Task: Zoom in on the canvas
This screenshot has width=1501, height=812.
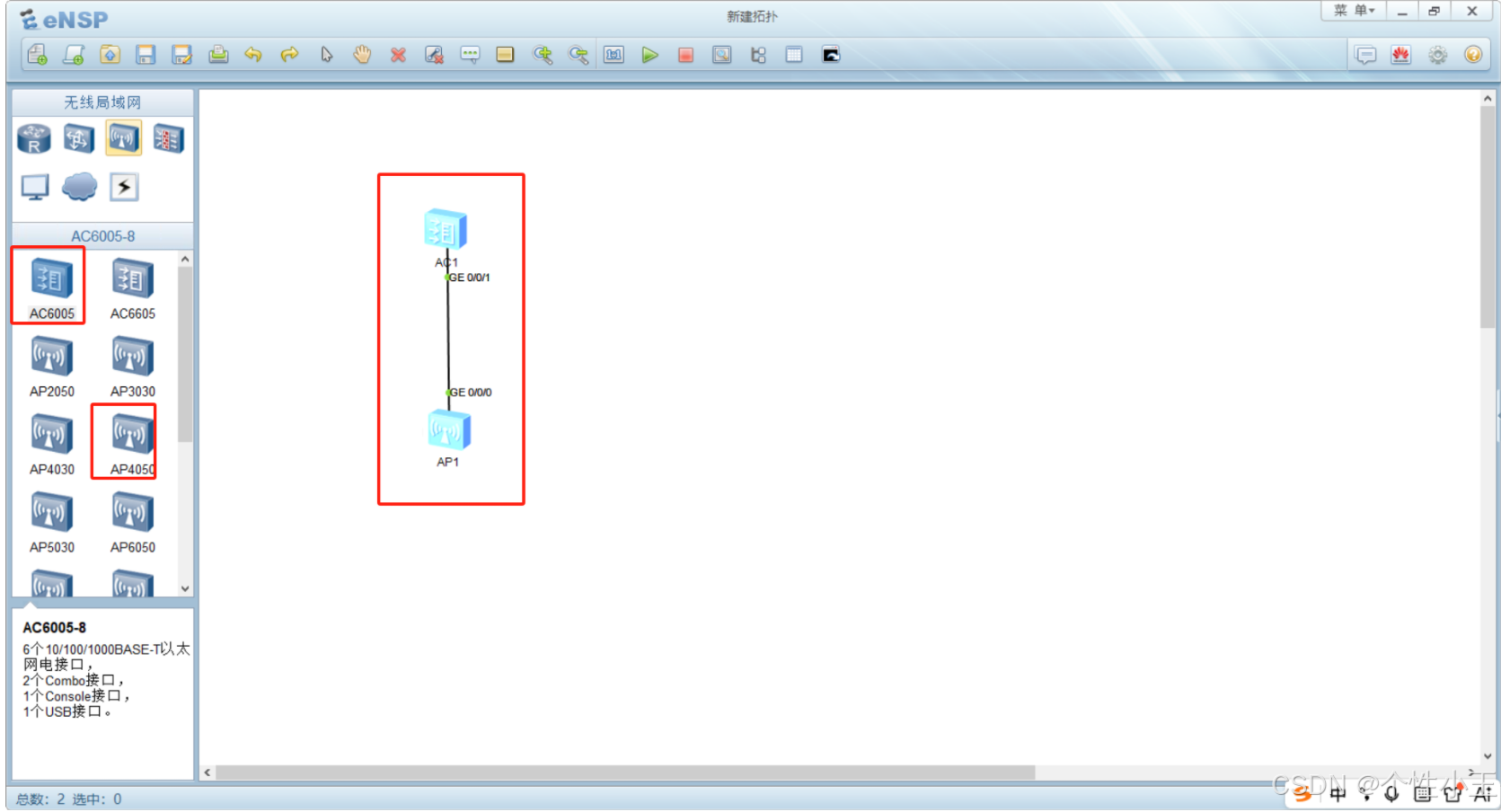Action: tap(543, 55)
